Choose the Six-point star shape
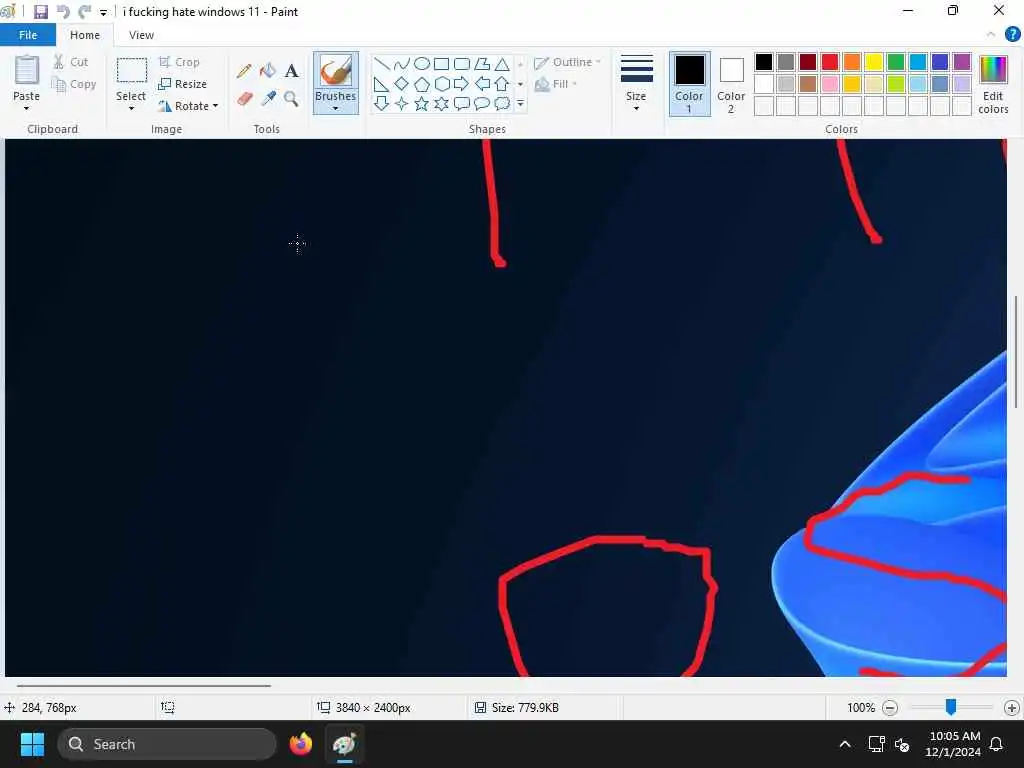Viewport: 1024px width, 768px height. [441, 103]
